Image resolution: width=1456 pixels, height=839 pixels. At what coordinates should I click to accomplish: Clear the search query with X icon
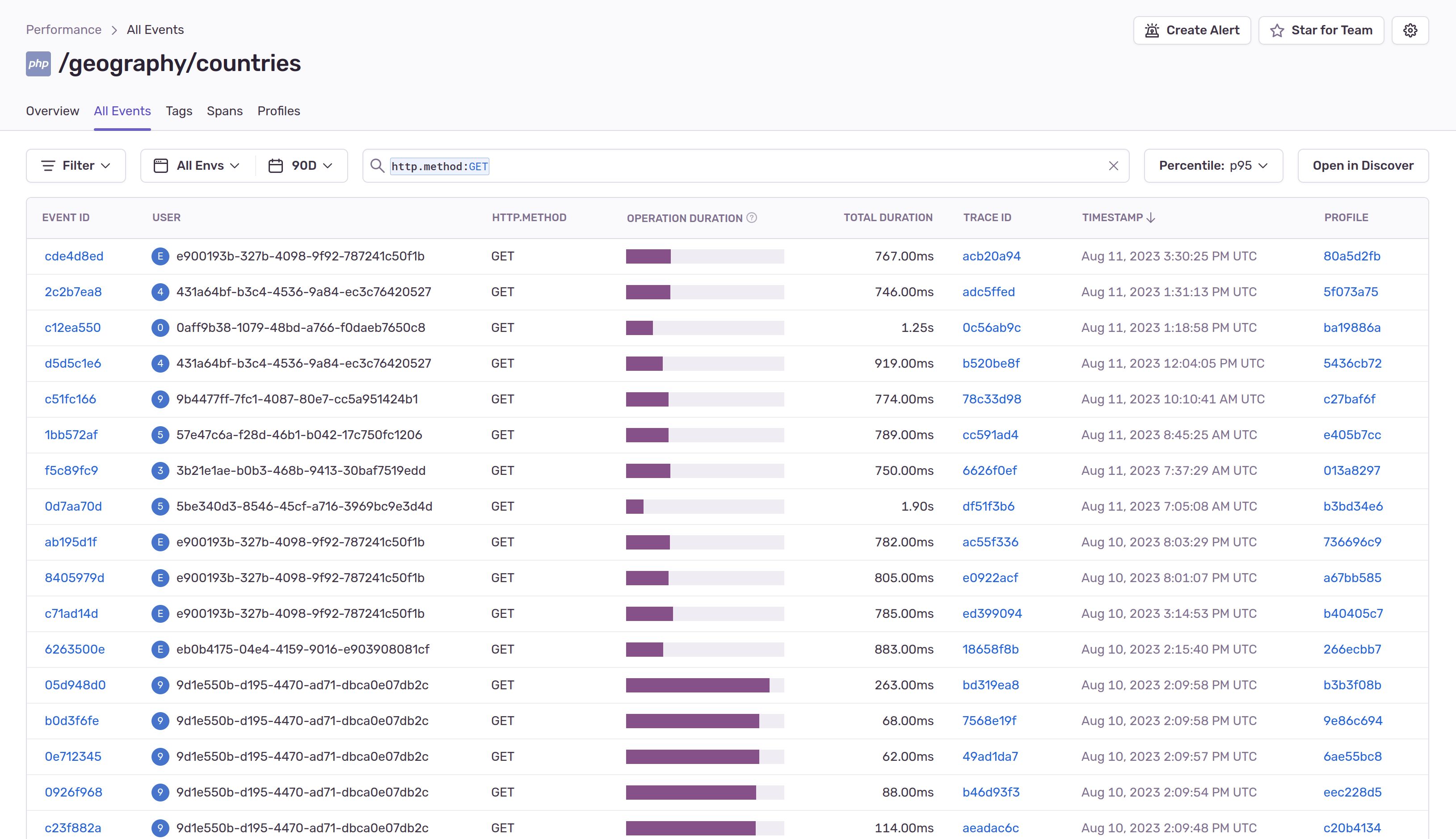(1113, 166)
